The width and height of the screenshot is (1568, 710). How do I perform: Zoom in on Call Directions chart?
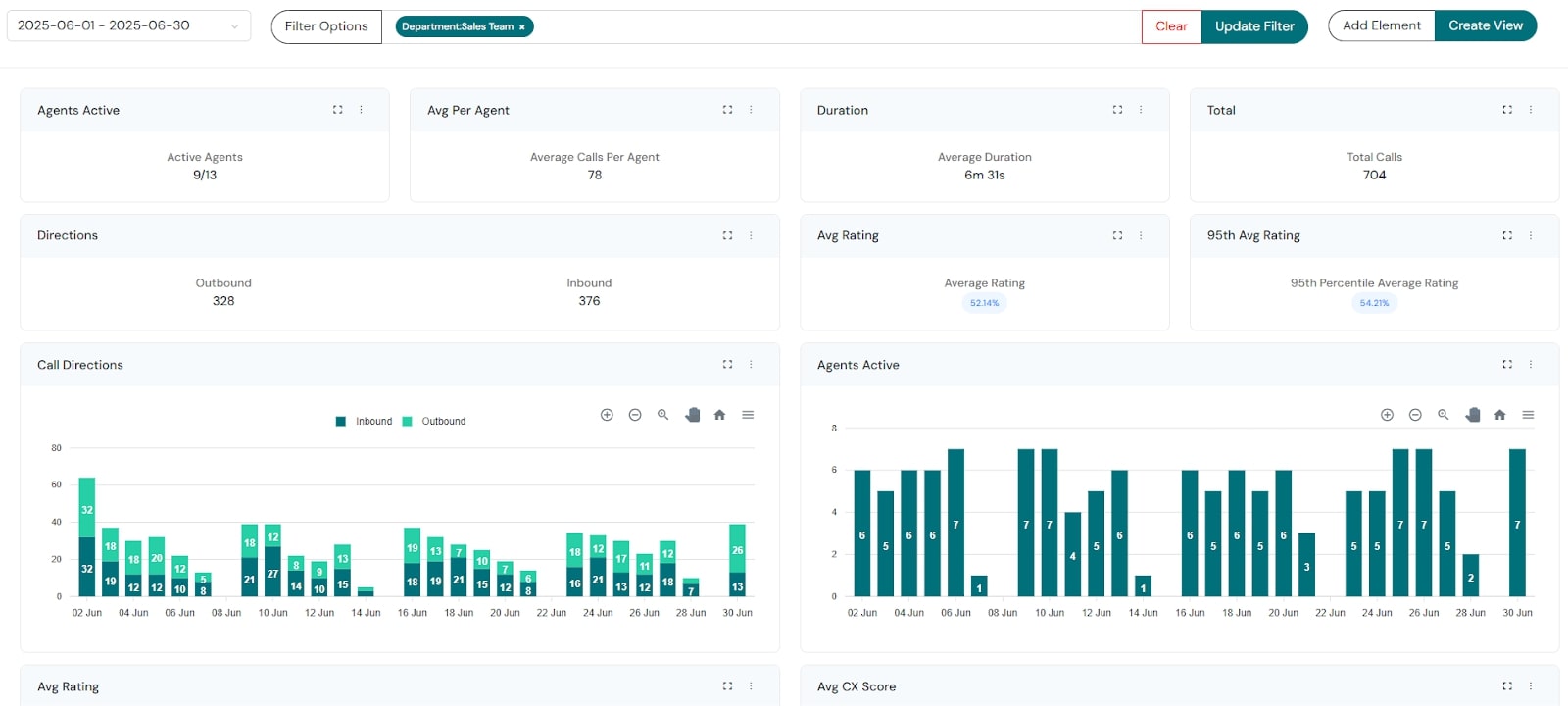pyautogui.click(x=607, y=415)
